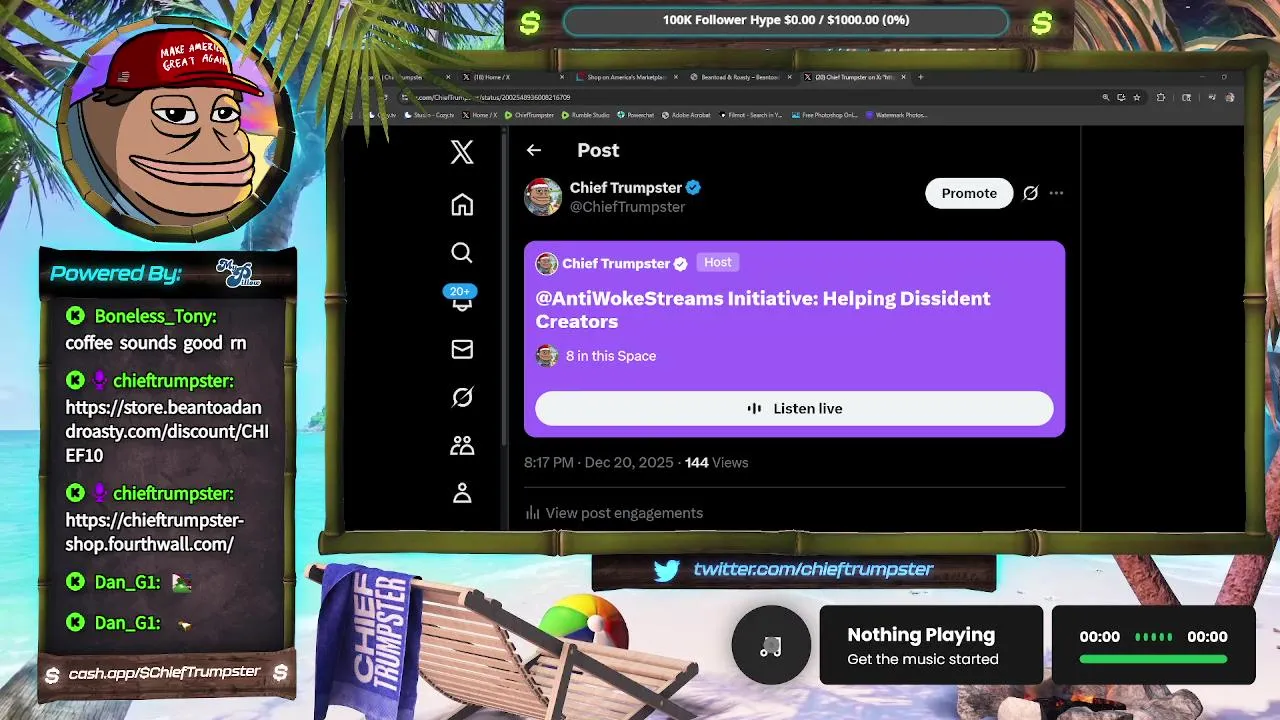
Task: Click the browser zoom magnifier icon
Action: click(x=1105, y=97)
